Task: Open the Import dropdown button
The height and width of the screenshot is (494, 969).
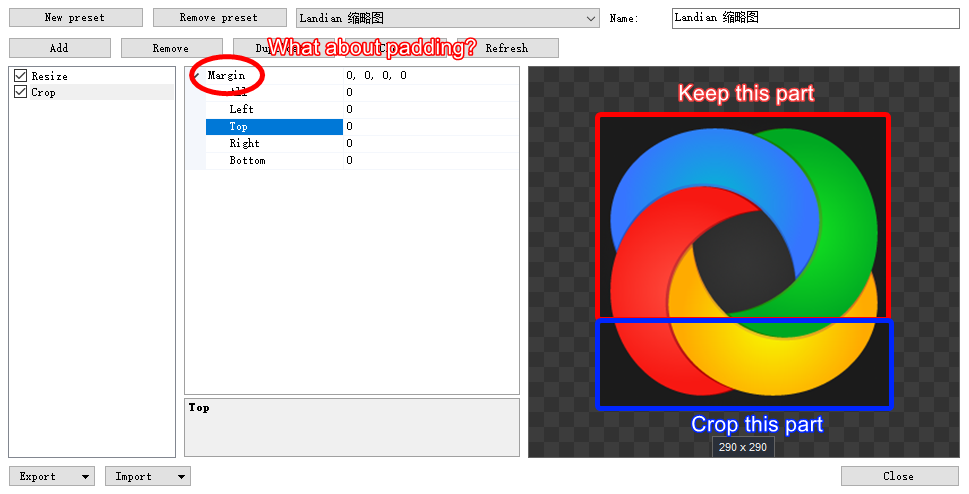Action: (148, 476)
